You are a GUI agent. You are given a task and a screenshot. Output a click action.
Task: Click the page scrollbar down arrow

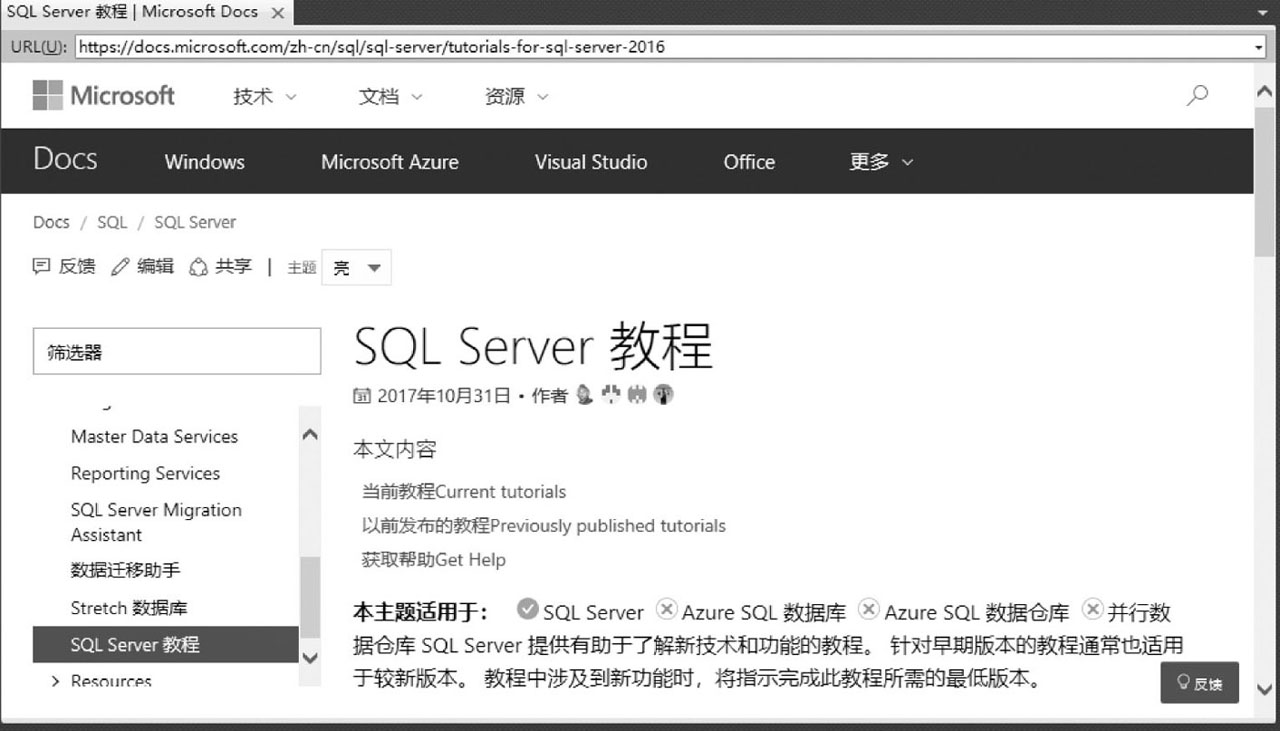1264,689
